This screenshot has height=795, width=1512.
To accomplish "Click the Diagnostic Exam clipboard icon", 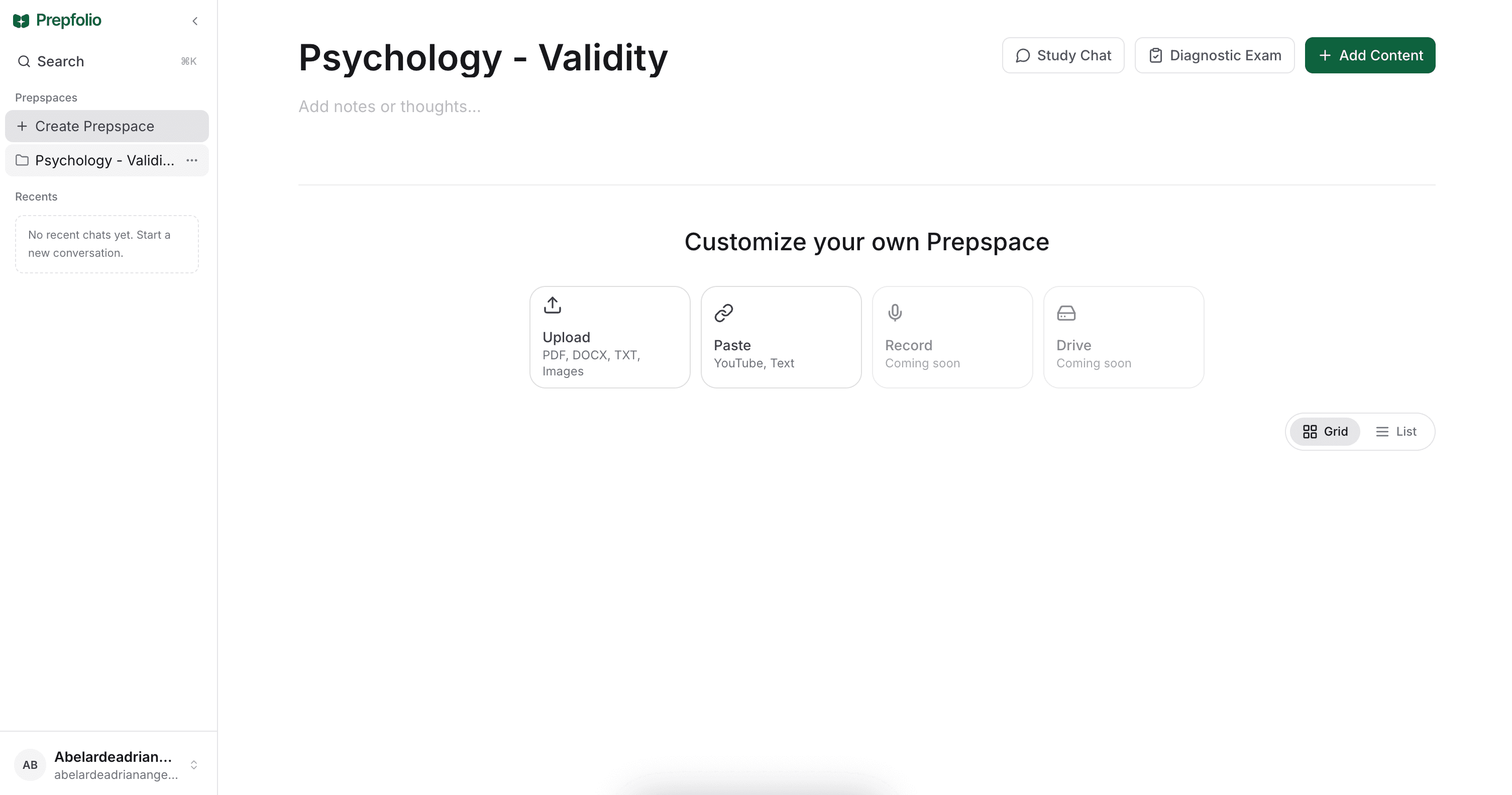I will coord(1156,55).
